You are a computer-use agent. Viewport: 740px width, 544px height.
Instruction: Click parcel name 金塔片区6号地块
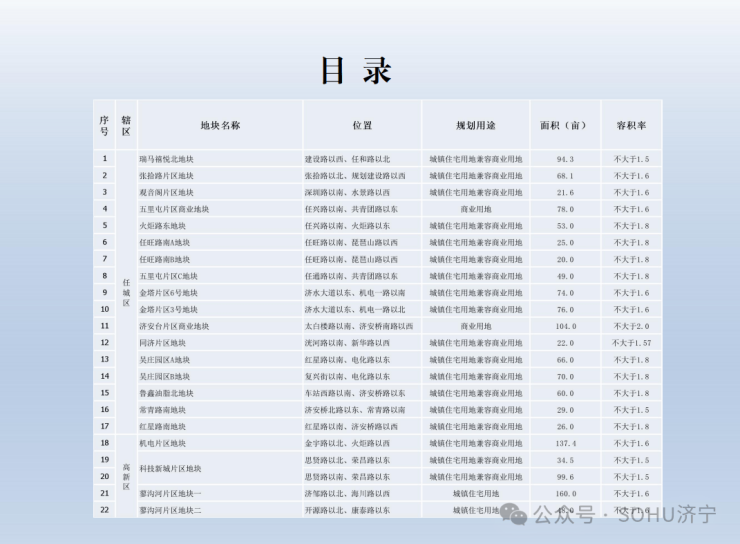pyautogui.click(x=168, y=293)
